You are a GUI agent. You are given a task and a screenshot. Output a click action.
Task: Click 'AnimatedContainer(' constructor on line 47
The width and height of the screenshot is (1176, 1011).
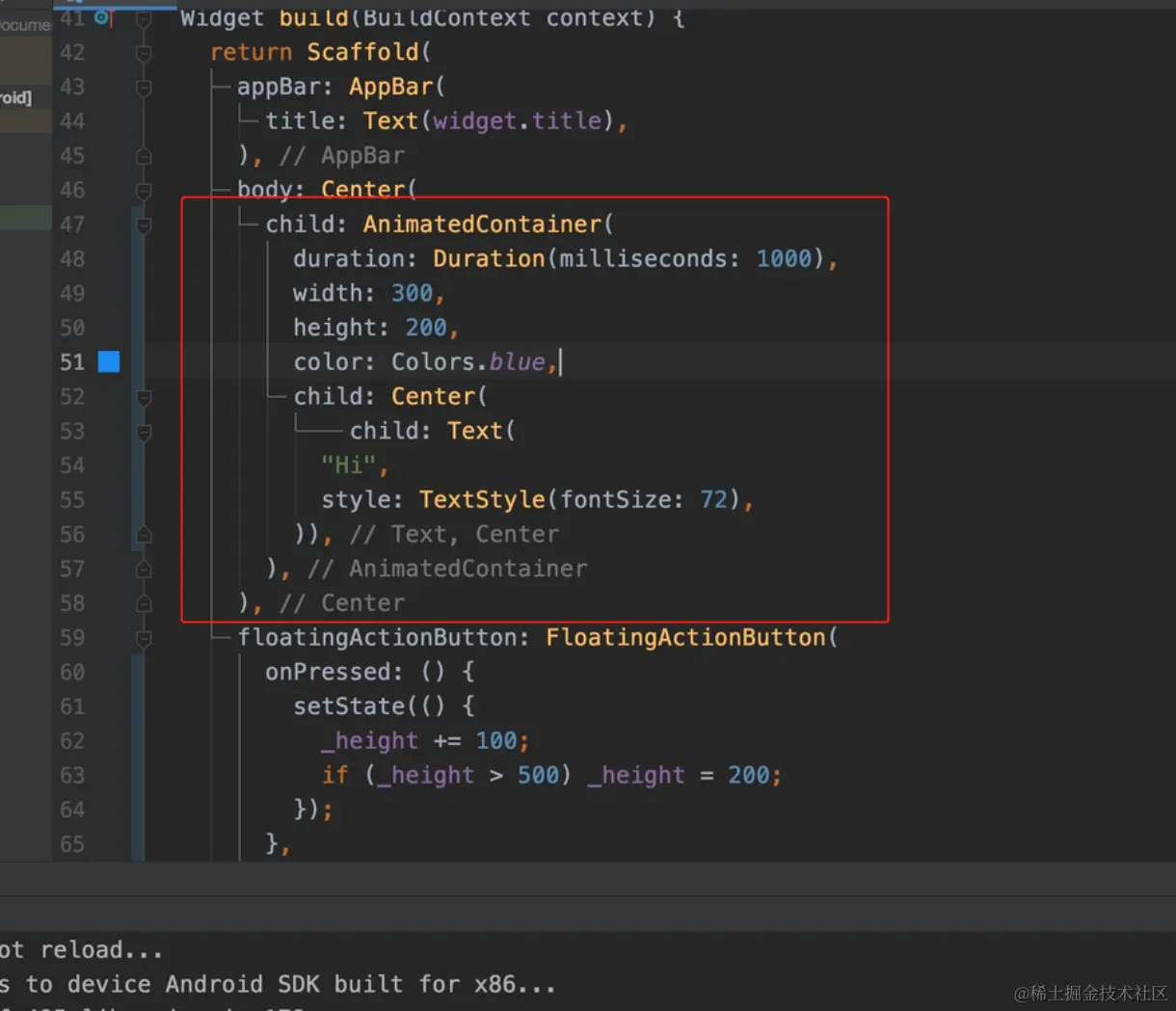(x=488, y=225)
